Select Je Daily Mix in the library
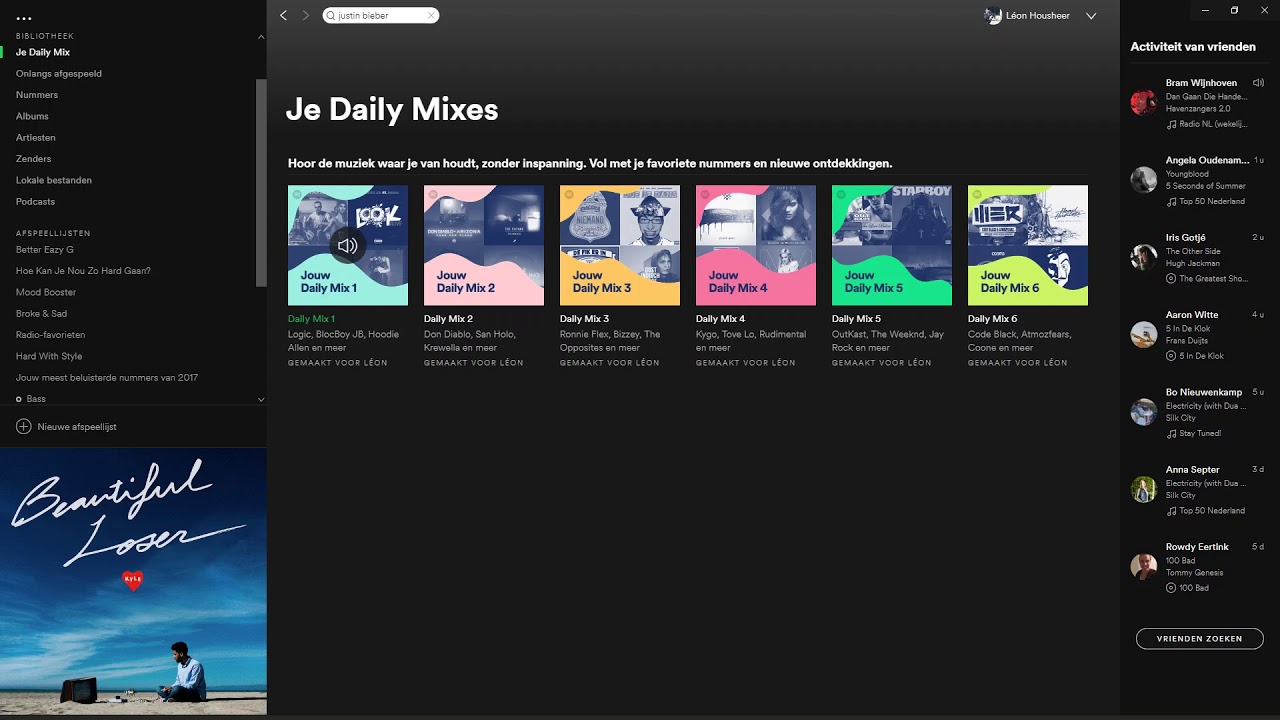 43,52
